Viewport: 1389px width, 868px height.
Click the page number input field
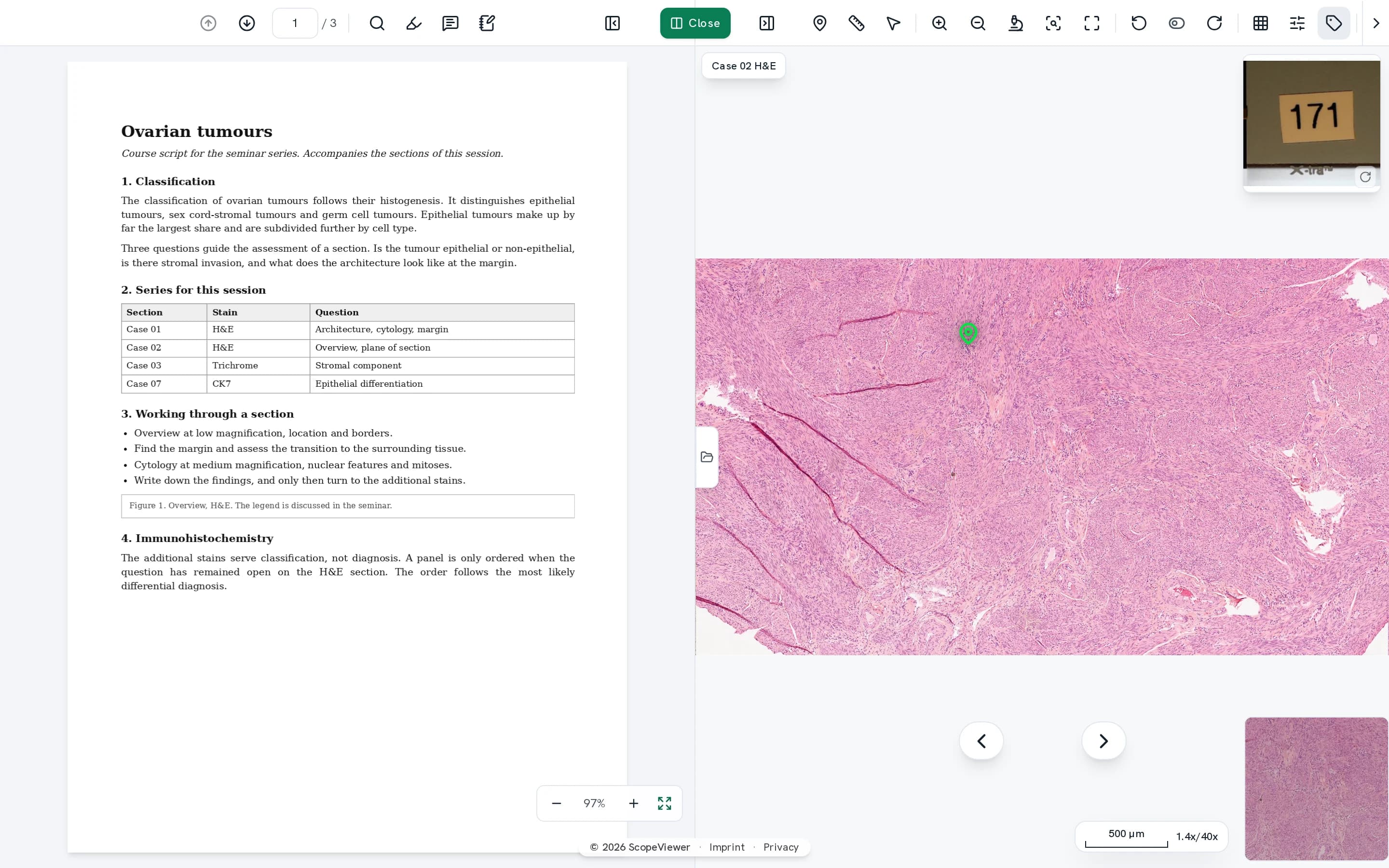(x=295, y=23)
